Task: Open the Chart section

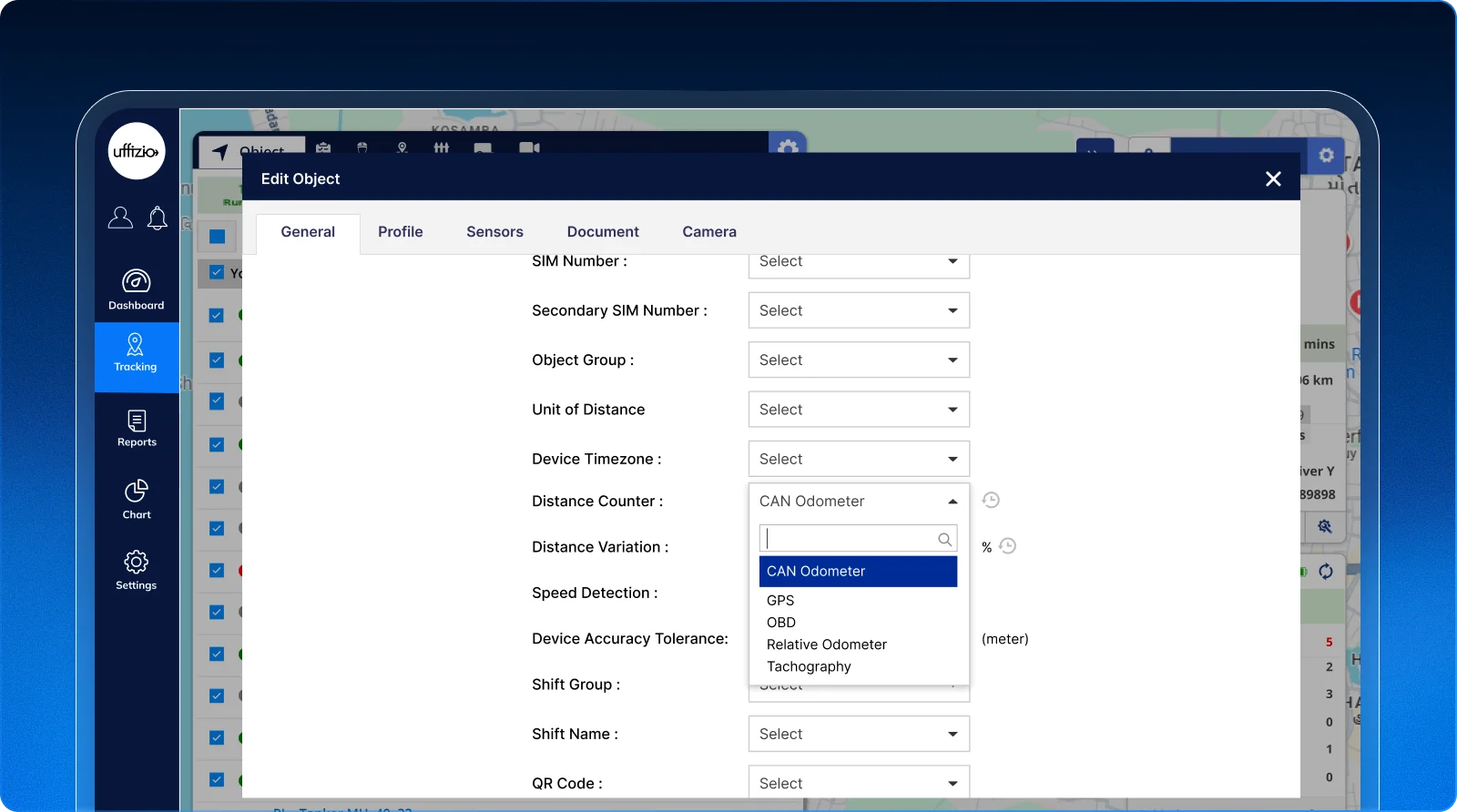Action: click(137, 499)
